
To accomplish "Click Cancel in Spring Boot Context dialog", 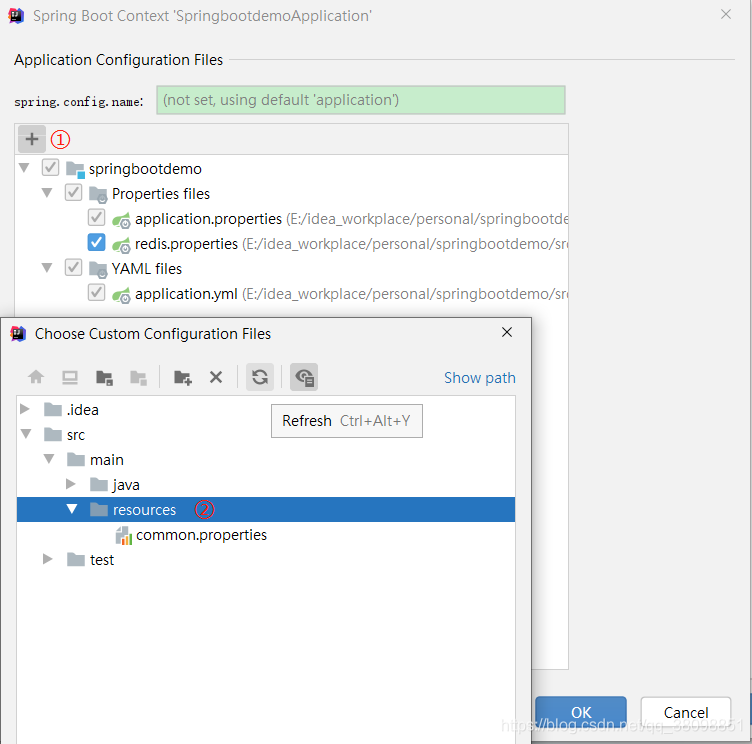I will (686, 713).
